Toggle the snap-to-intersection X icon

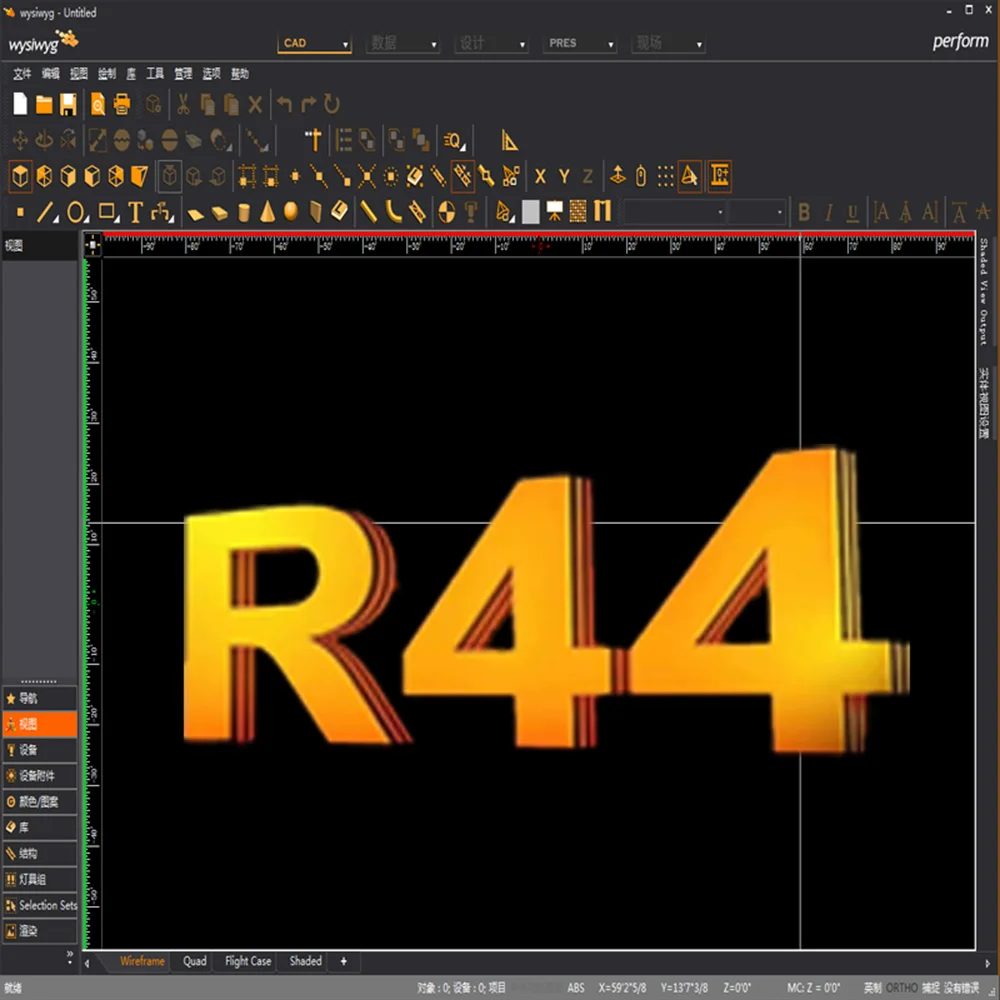point(367,176)
